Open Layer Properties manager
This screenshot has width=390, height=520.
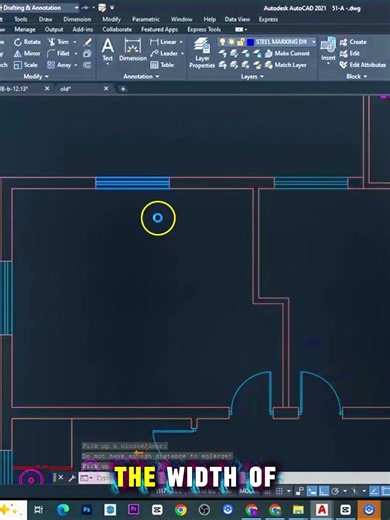point(202,53)
